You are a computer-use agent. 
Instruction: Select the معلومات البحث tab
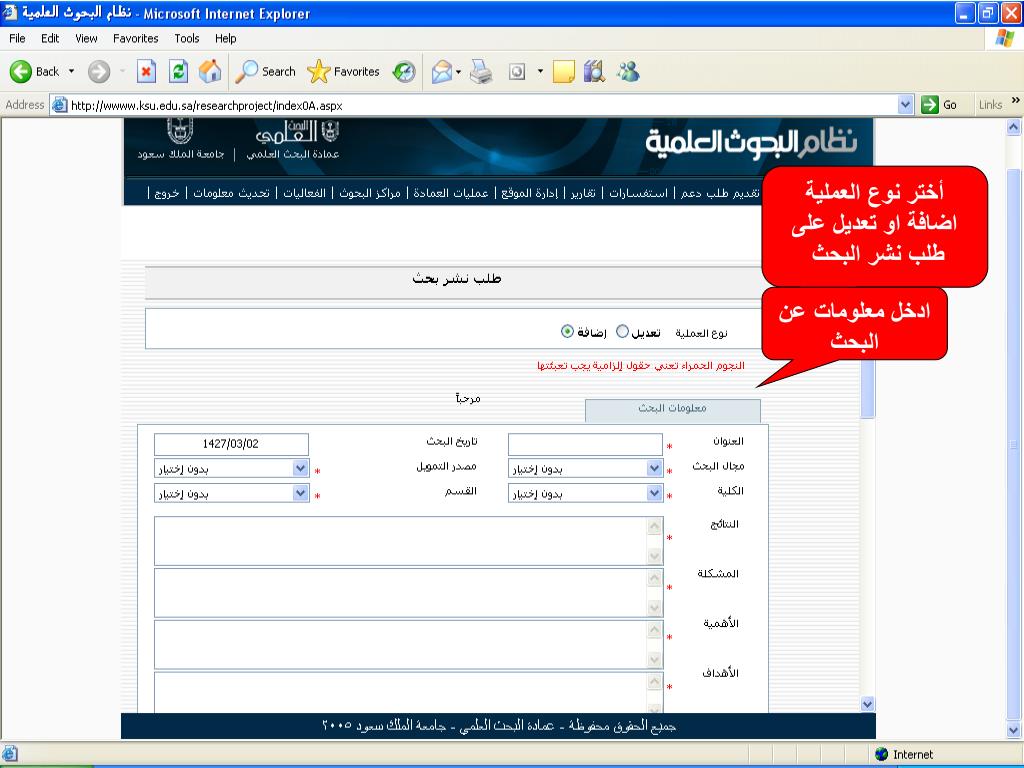(x=673, y=410)
